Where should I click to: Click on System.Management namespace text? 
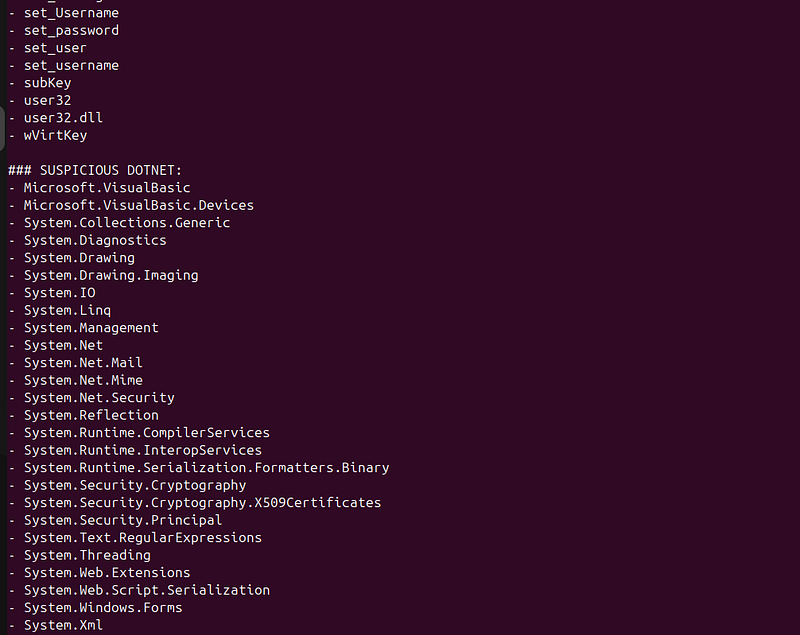91,328
